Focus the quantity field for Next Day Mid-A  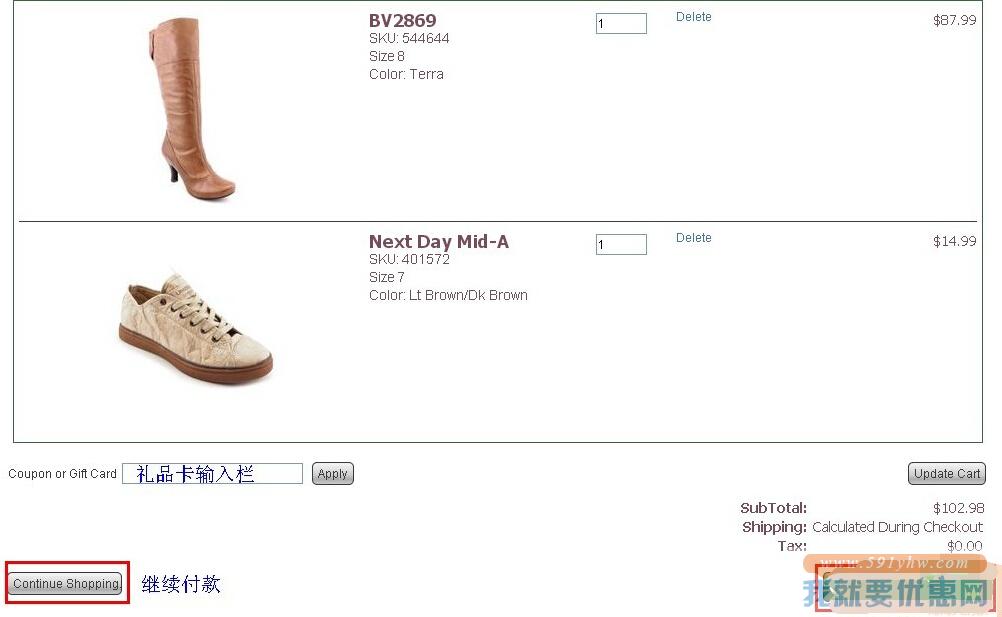(621, 244)
